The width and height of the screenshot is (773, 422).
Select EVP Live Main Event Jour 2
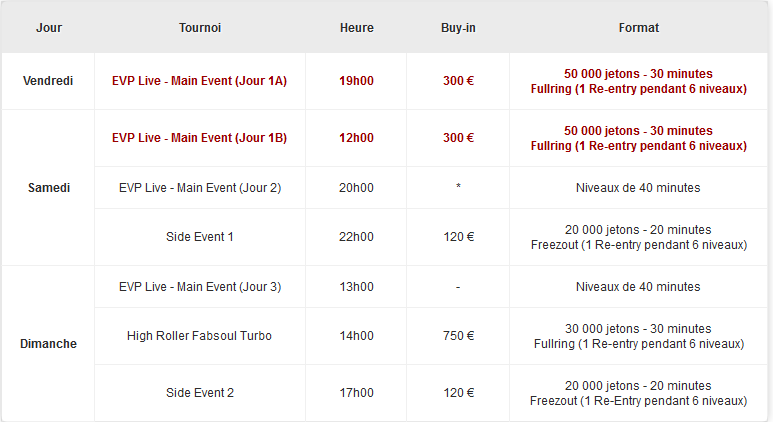200,188
